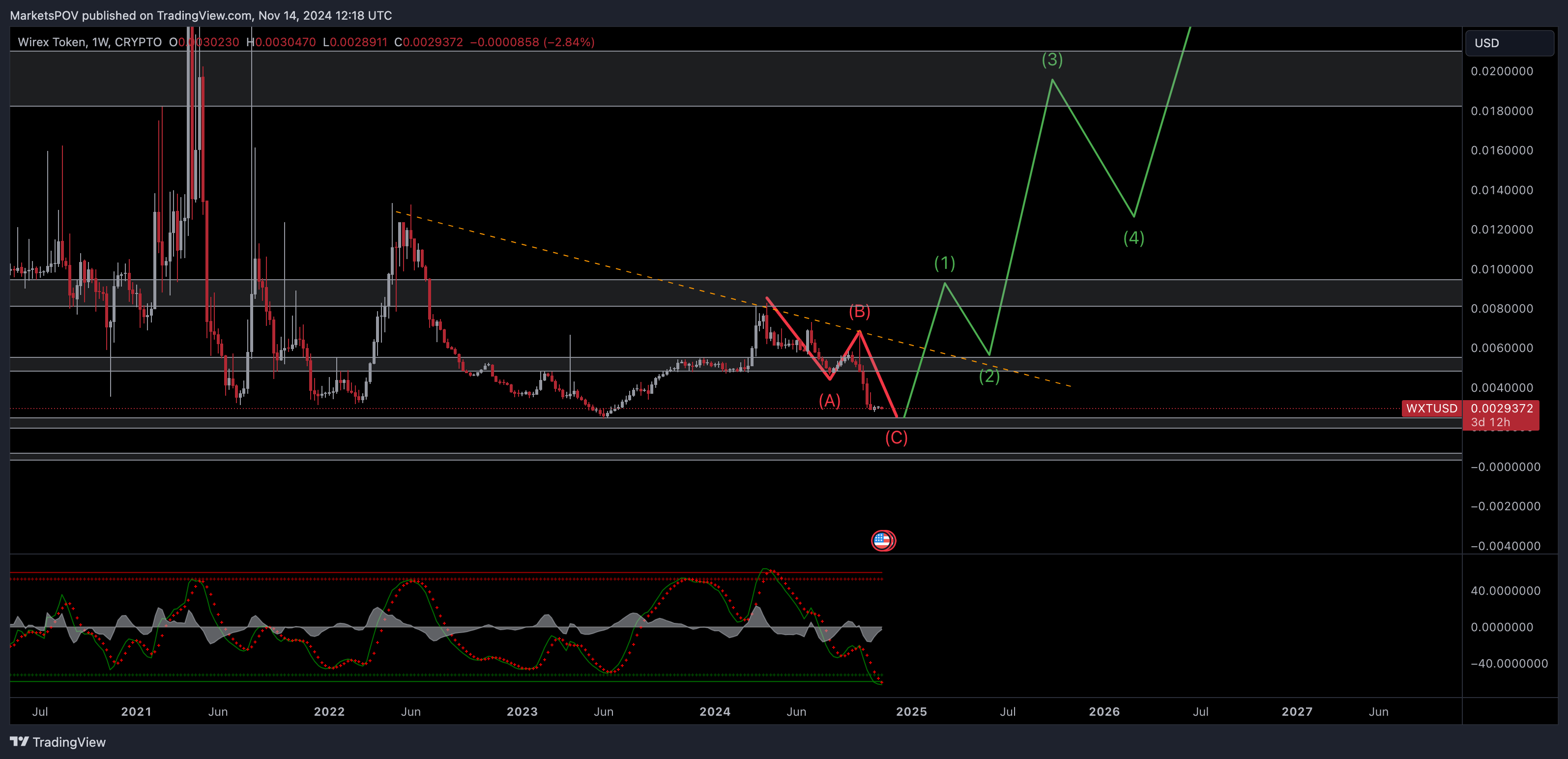This screenshot has width=1568, height=759.
Task: Click the 2025 time axis label
Action: (x=911, y=711)
